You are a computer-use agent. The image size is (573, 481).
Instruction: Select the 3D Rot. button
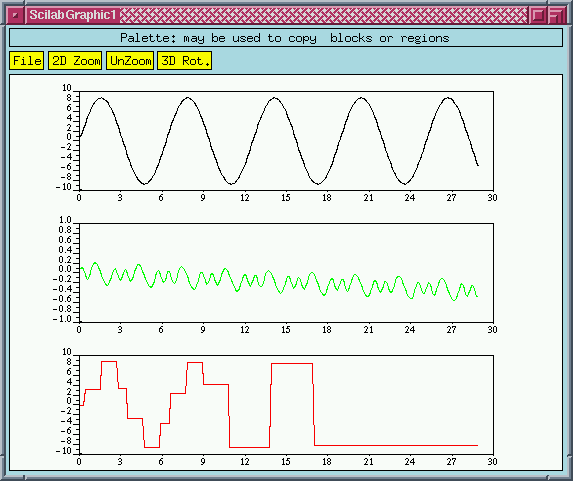click(185, 61)
